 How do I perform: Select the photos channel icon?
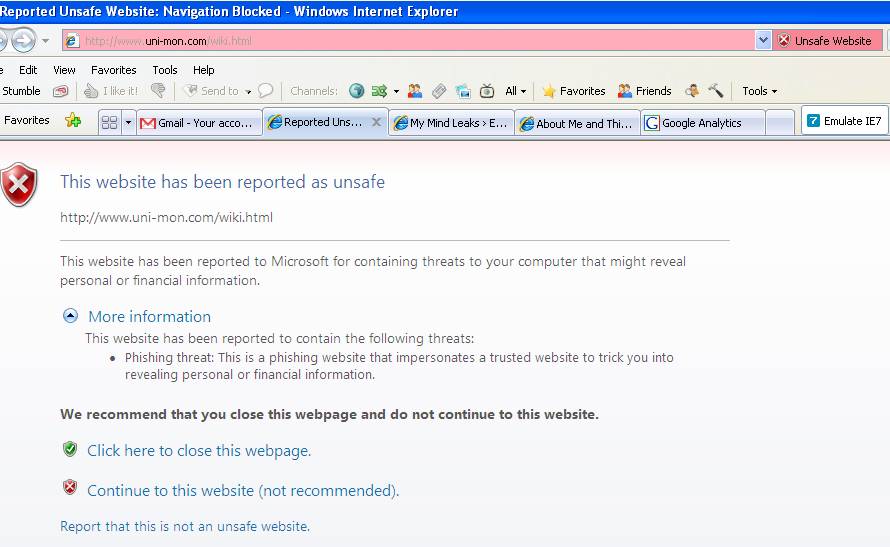point(463,91)
